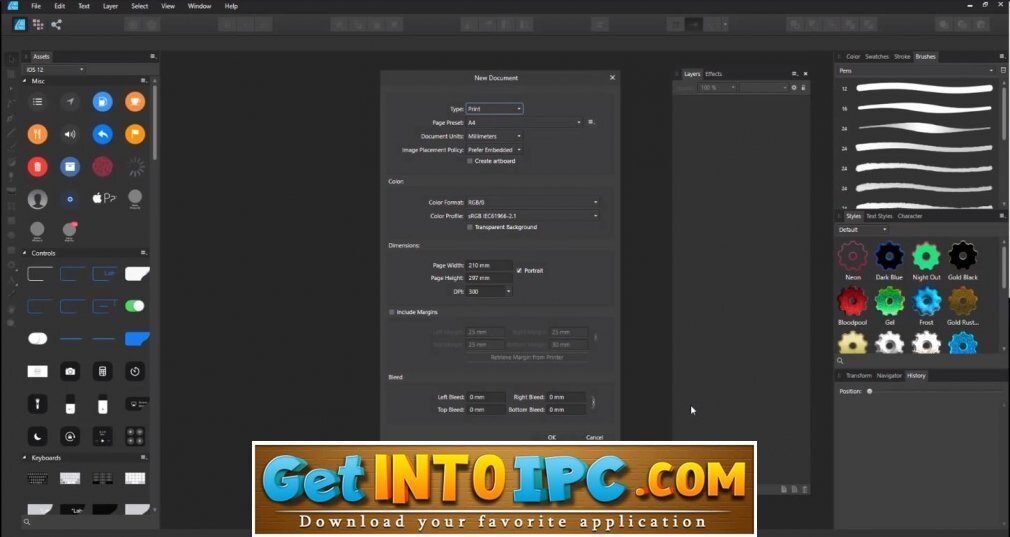Select the Designer Persona icon in toolbar
Screen dimensions: 1010x537
coord(19,24)
